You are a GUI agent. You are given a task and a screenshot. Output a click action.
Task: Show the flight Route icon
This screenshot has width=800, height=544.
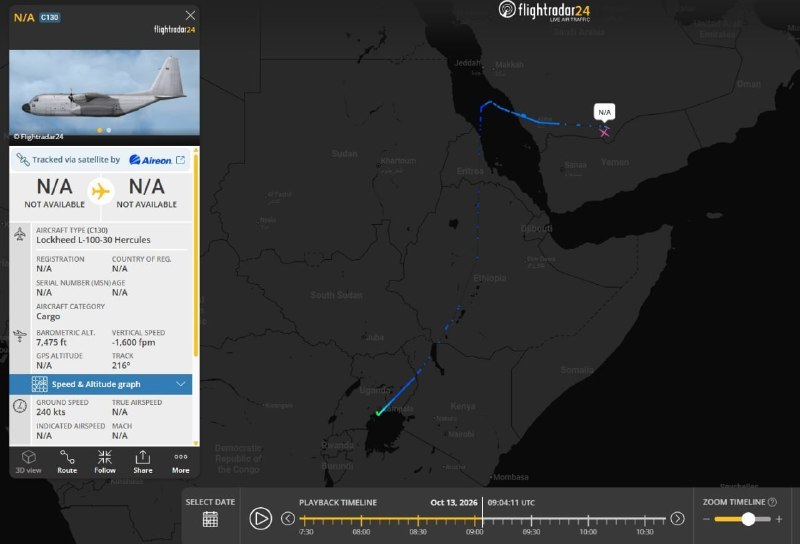(67, 457)
